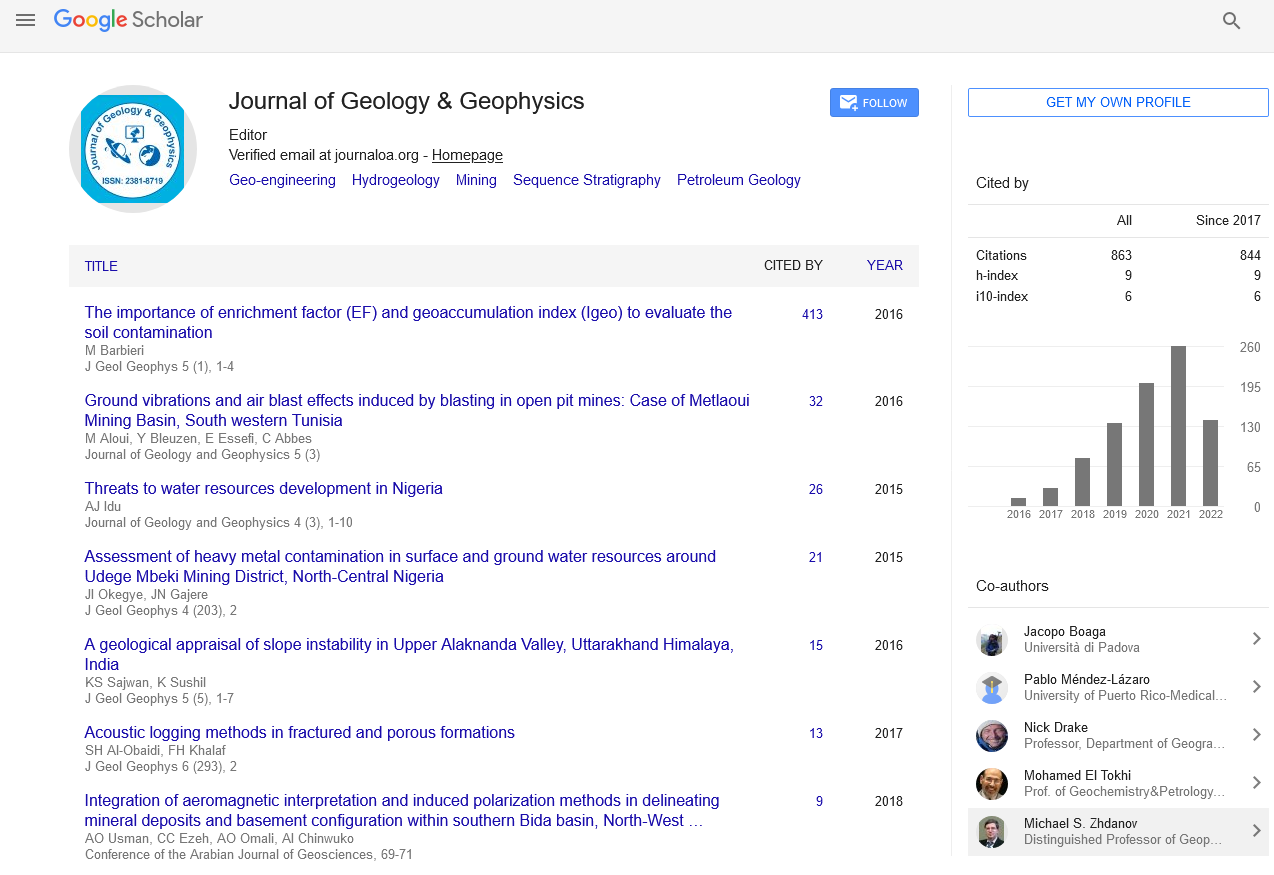1274x875 pixels.
Task: Click Nick Drake's profile photo
Action: (992, 736)
